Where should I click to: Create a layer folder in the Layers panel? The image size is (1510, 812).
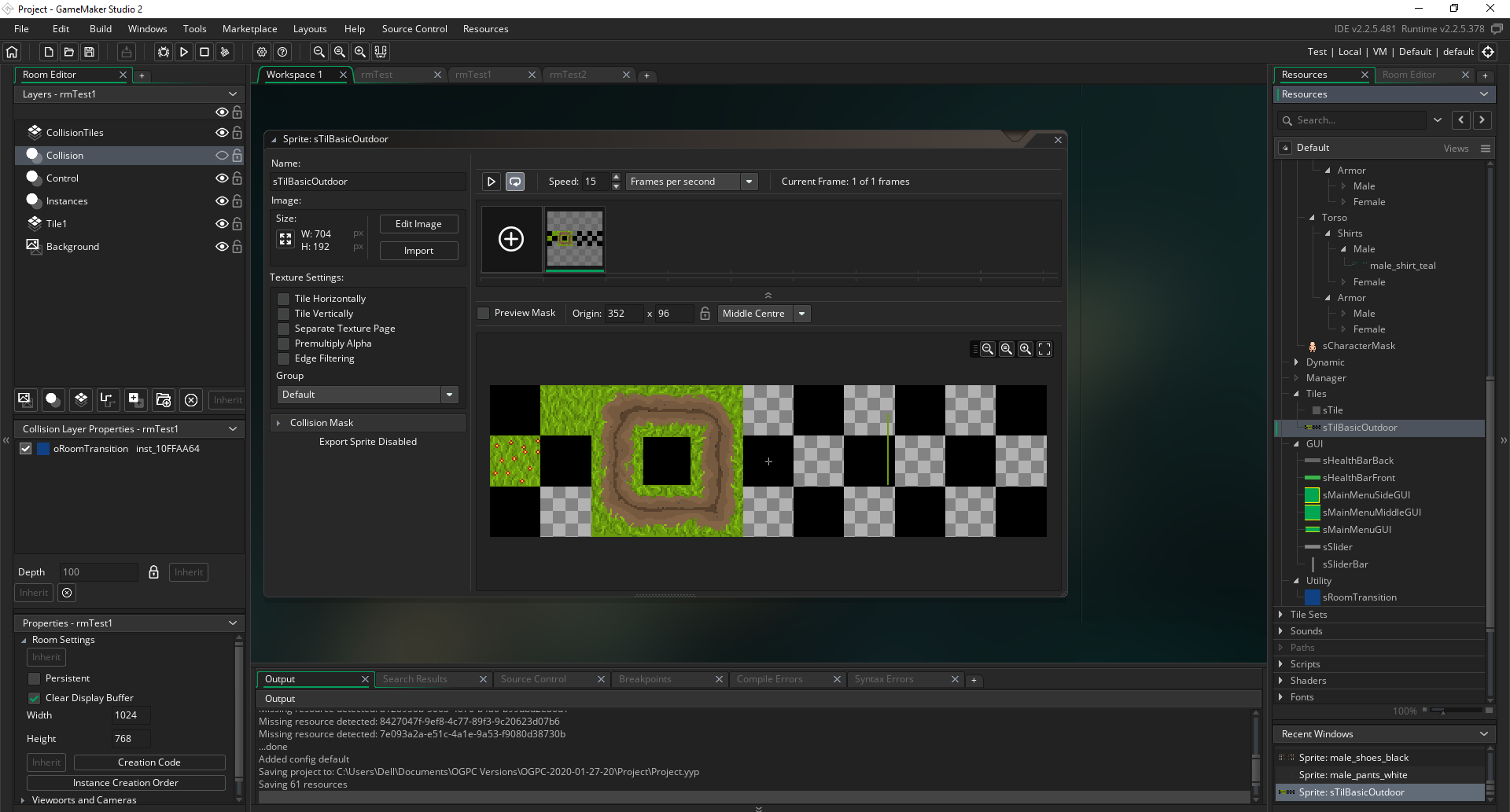point(163,400)
